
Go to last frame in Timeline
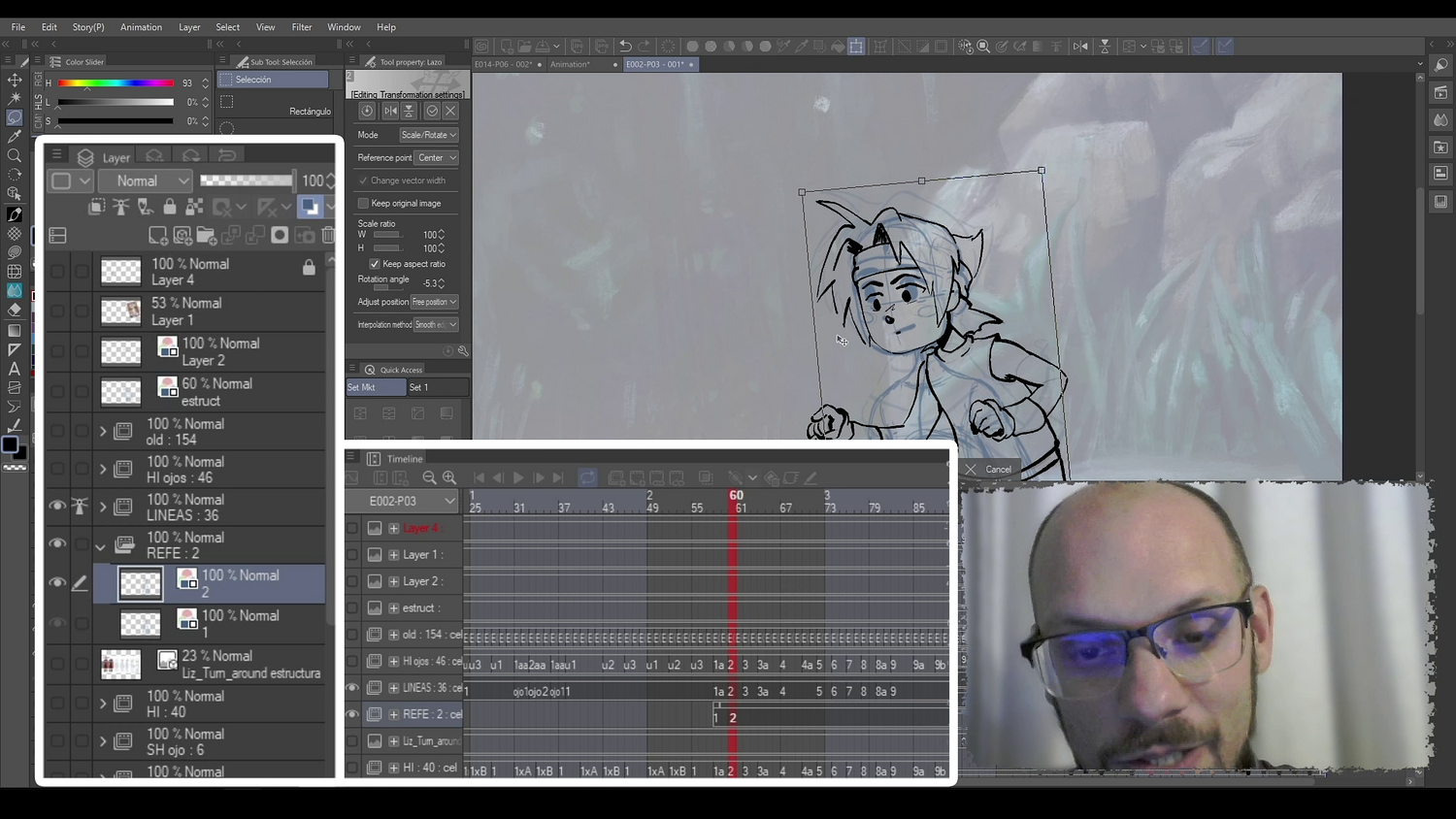click(558, 477)
